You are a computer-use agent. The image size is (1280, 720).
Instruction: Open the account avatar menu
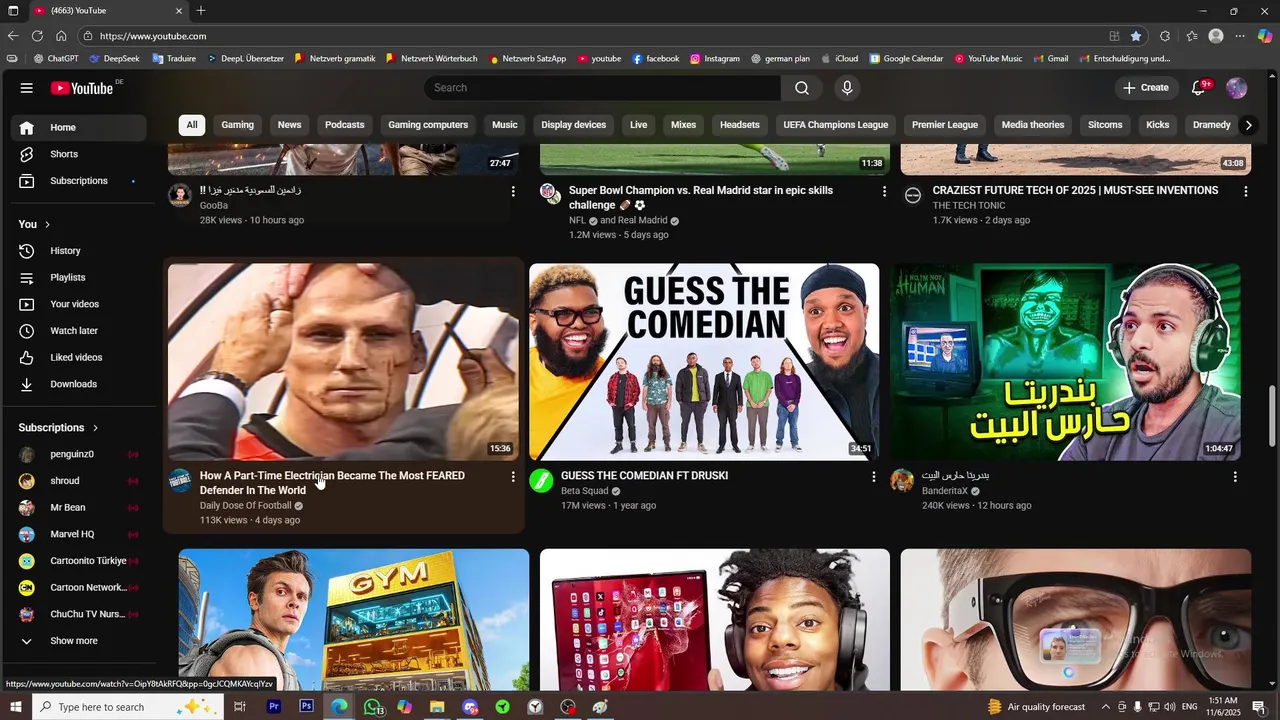click(x=1237, y=88)
